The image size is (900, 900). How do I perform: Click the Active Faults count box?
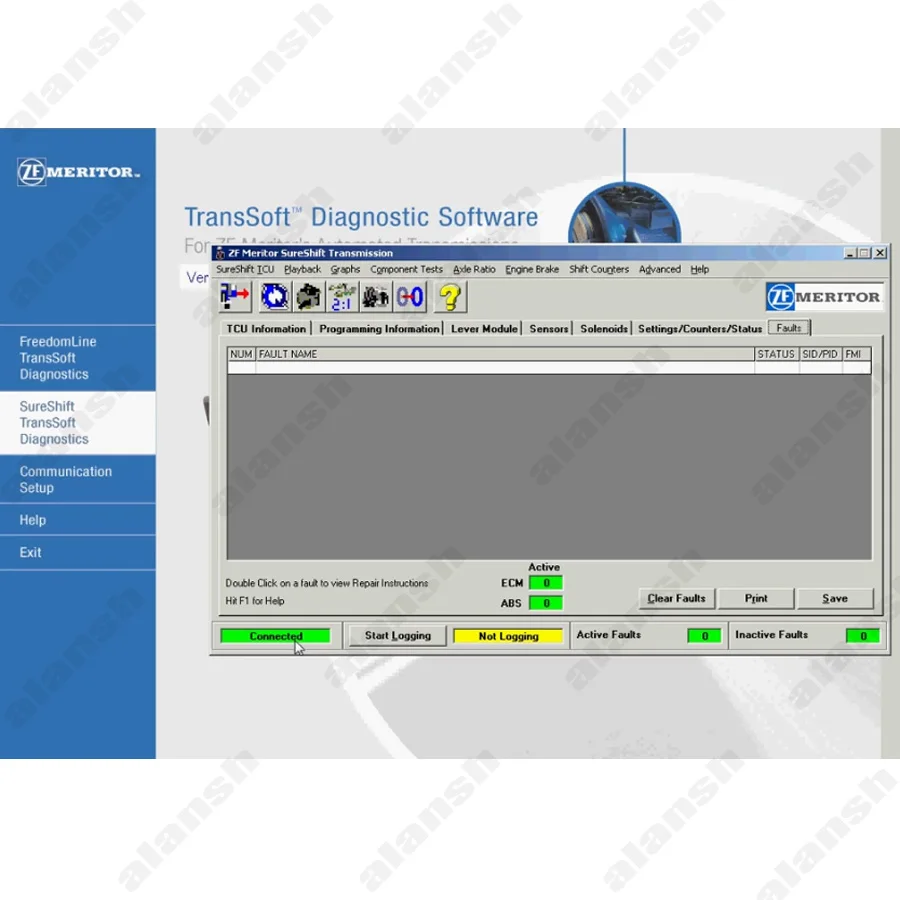(x=704, y=635)
